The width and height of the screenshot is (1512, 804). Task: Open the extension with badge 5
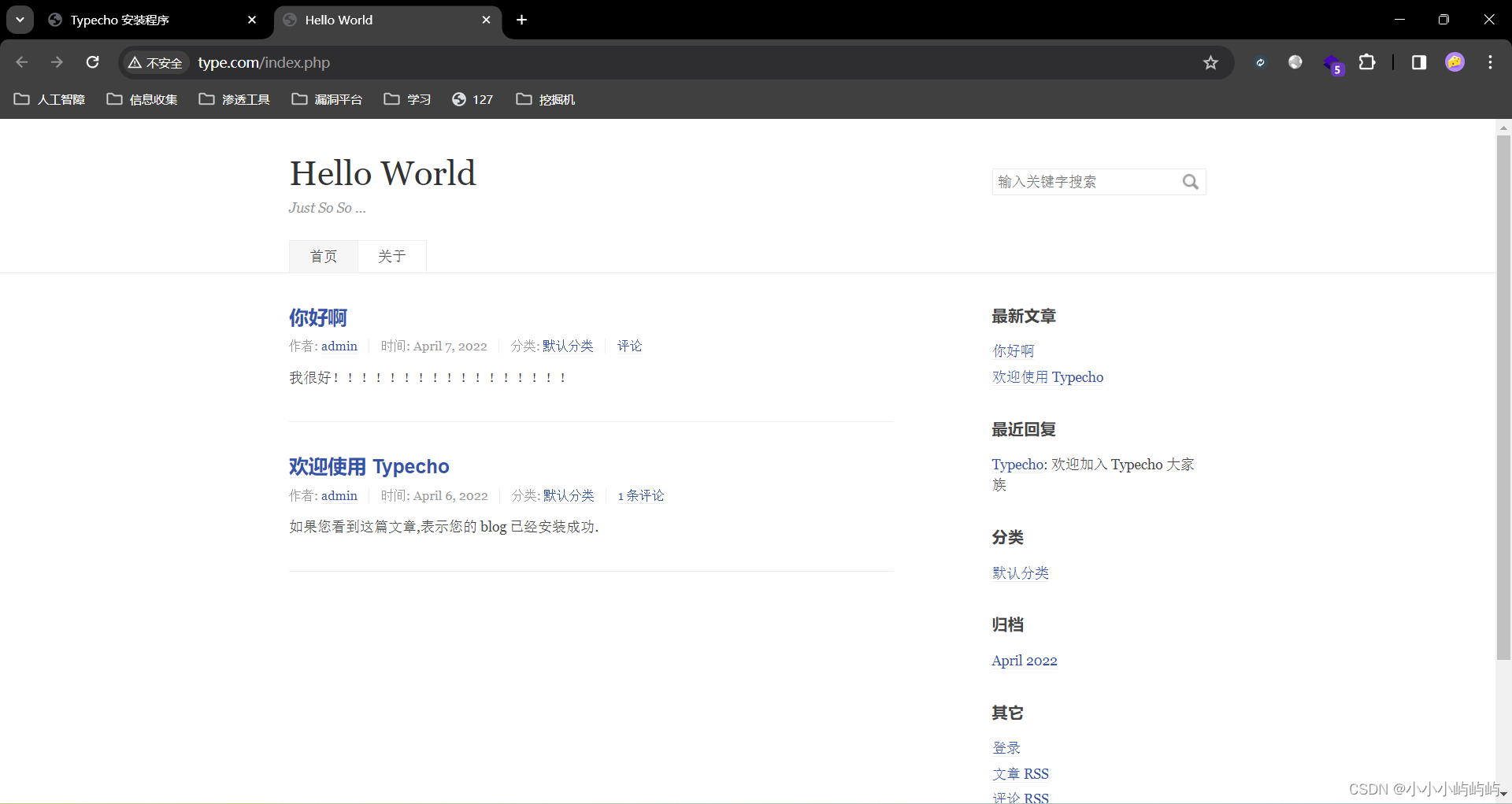pyautogui.click(x=1332, y=64)
